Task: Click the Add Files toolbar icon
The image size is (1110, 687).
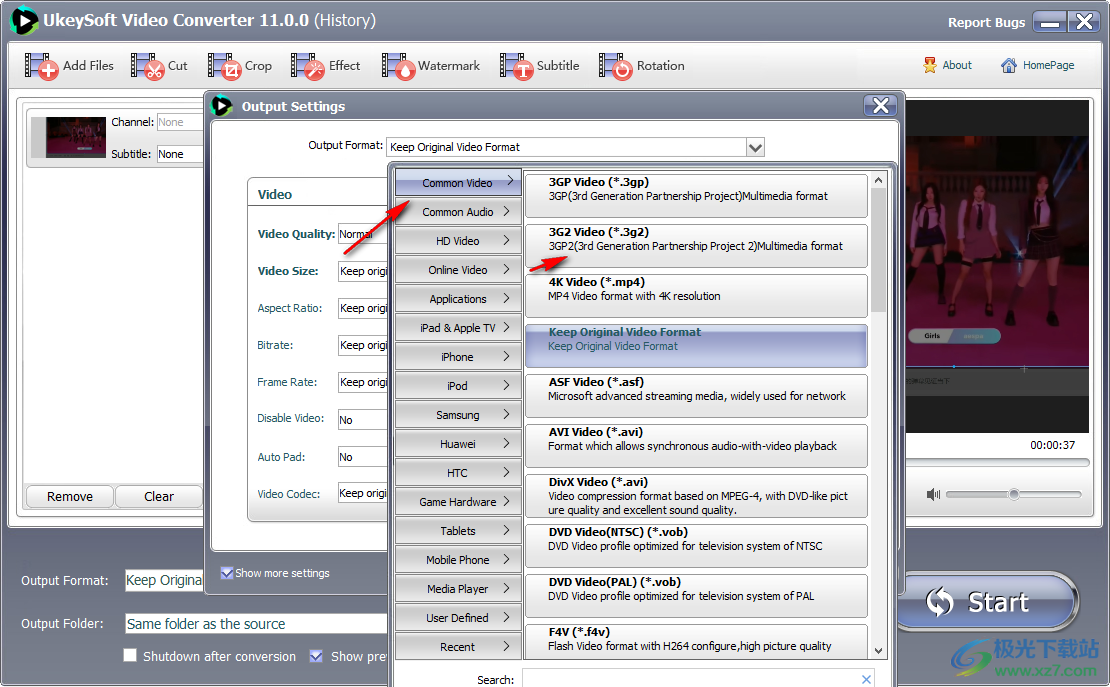Action: (x=41, y=66)
